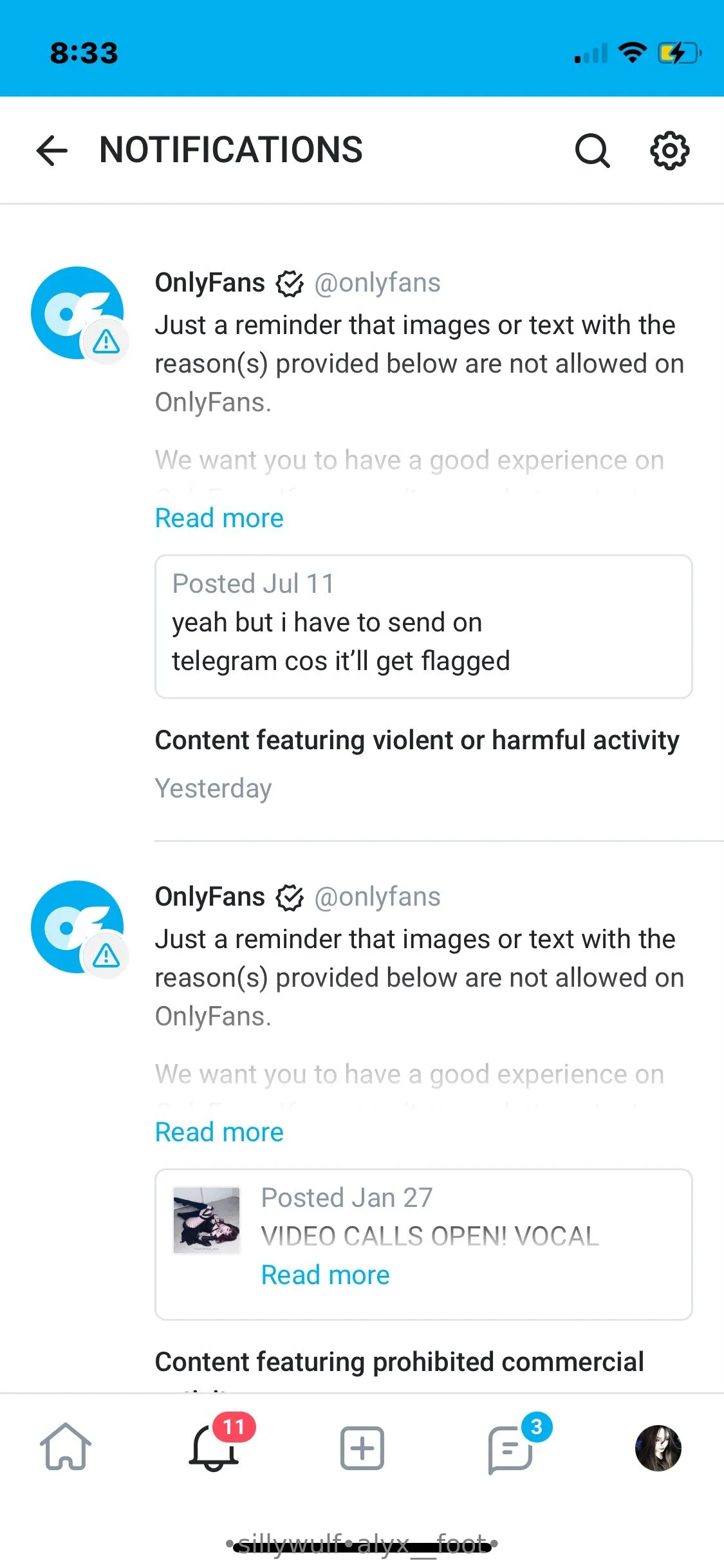Expand second notification's Read more text

tap(219, 1132)
